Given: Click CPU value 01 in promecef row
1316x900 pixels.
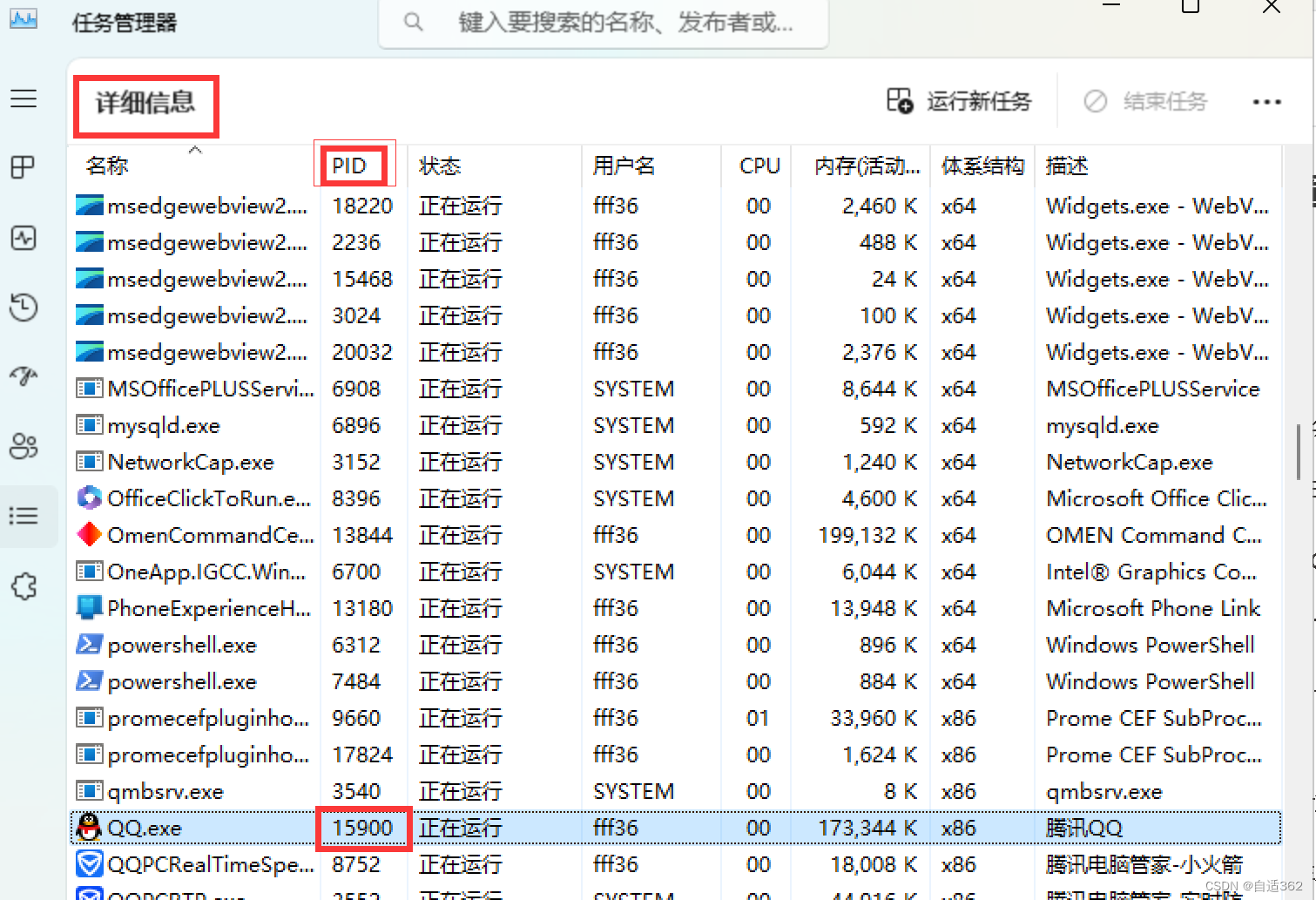Looking at the screenshot, I should pyautogui.click(x=758, y=718).
